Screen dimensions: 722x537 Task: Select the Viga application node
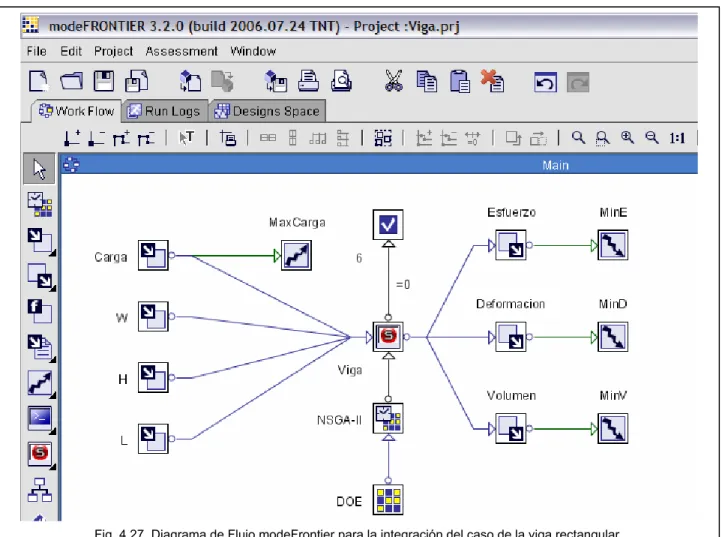(x=388, y=337)
